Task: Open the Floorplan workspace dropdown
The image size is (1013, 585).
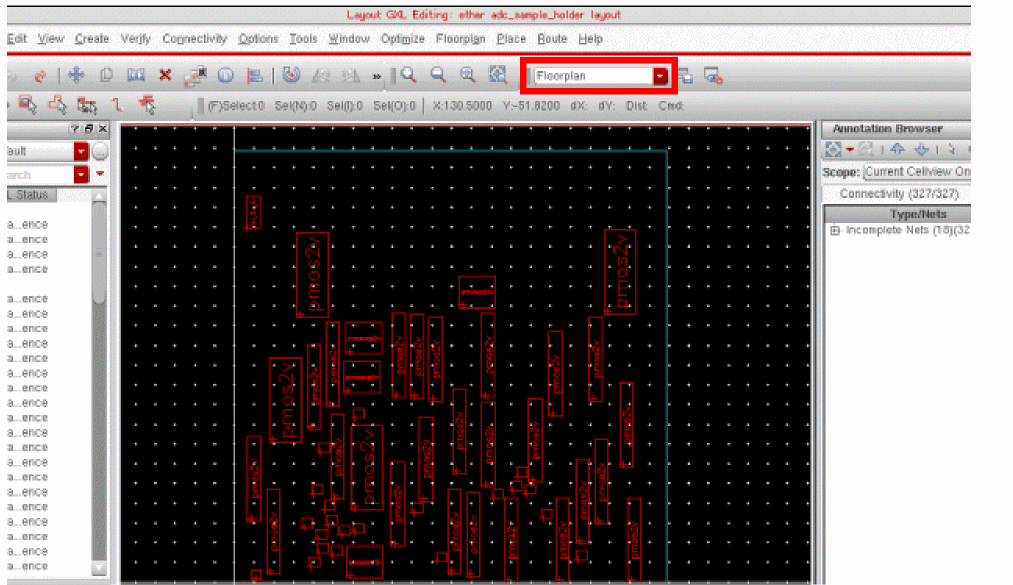Action: coord(660,76)
